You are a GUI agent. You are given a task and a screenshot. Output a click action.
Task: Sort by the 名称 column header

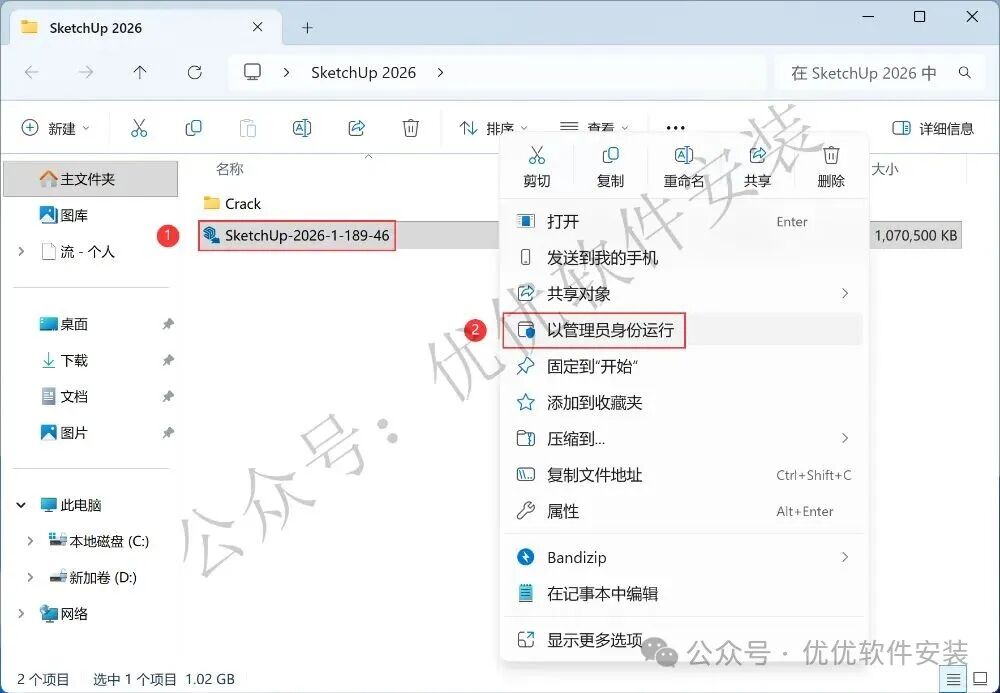[230, 169]
